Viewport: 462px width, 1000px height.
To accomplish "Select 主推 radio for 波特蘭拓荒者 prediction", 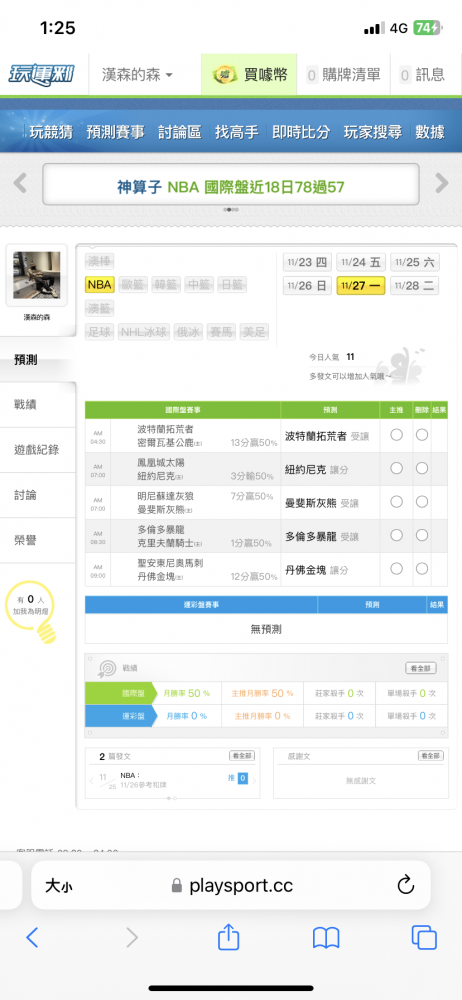I will (x=396, y=435).
